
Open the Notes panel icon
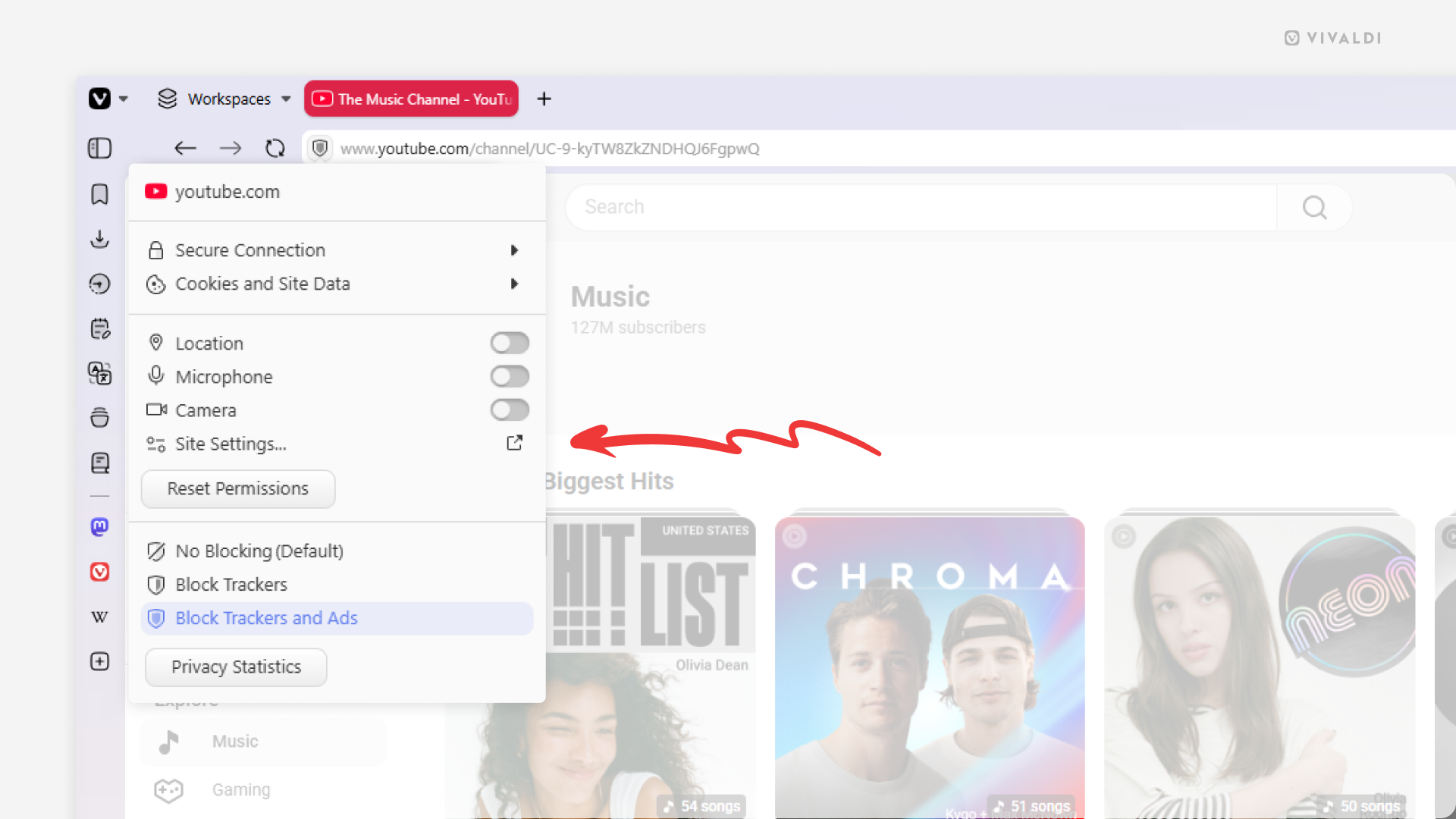coord(100,328)
